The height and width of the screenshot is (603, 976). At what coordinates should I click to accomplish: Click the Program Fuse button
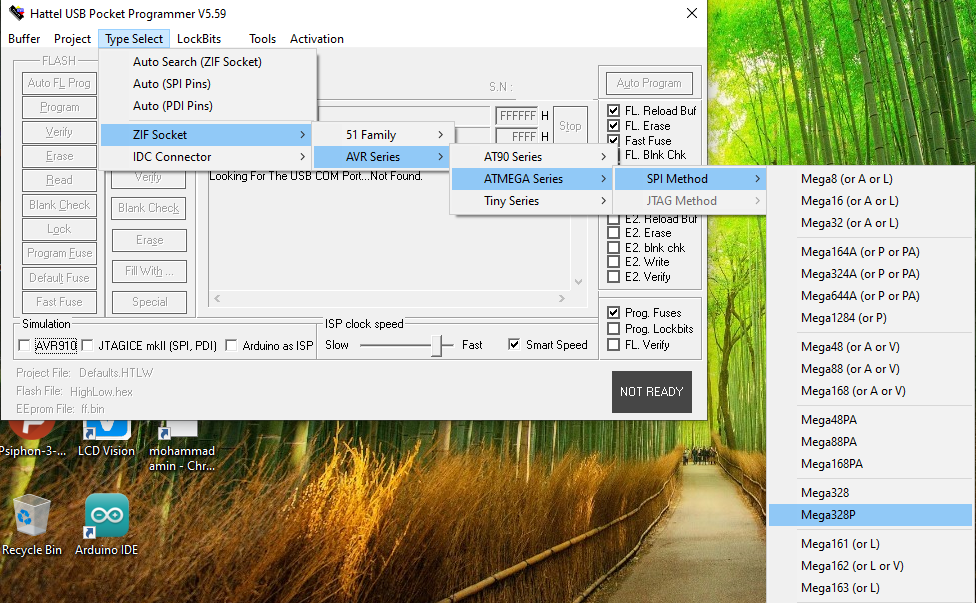[x=59, y=253]
